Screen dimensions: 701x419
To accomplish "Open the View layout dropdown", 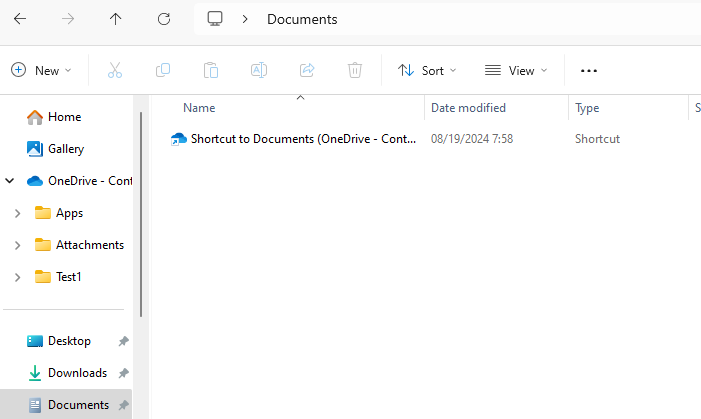I will click(516, 71).
